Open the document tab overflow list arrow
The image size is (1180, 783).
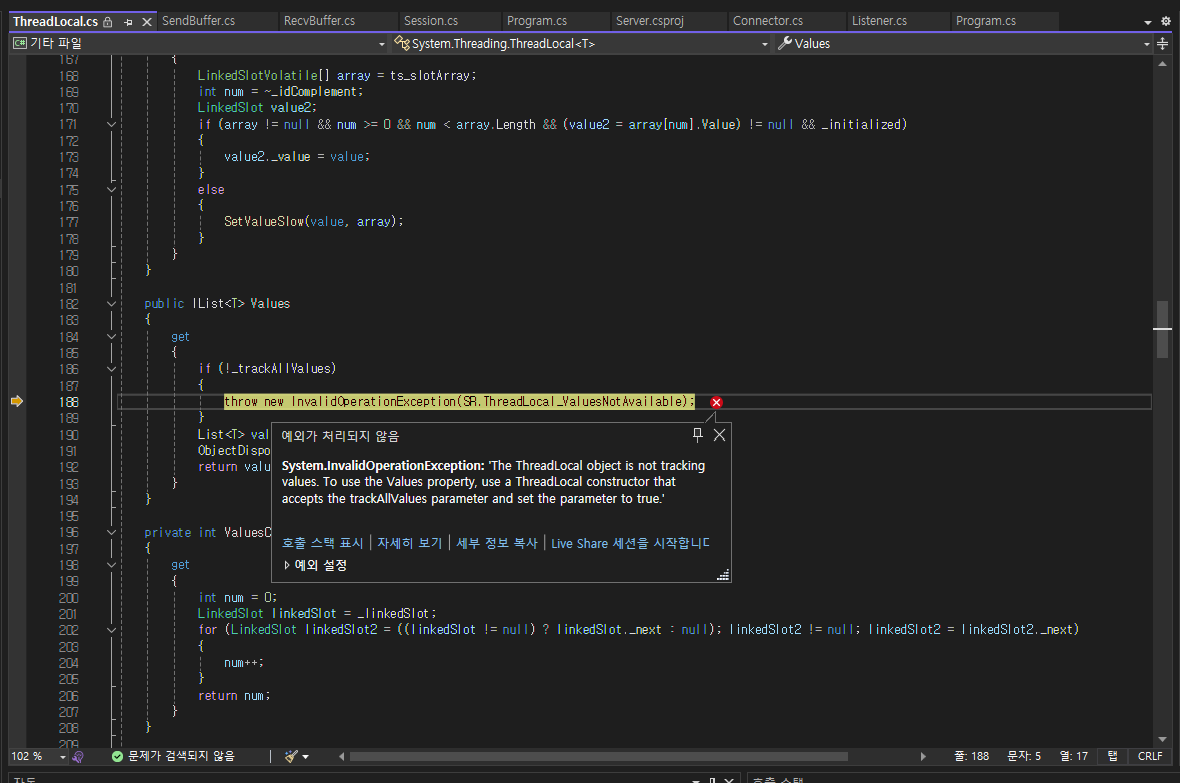(x=1148, y=22)
